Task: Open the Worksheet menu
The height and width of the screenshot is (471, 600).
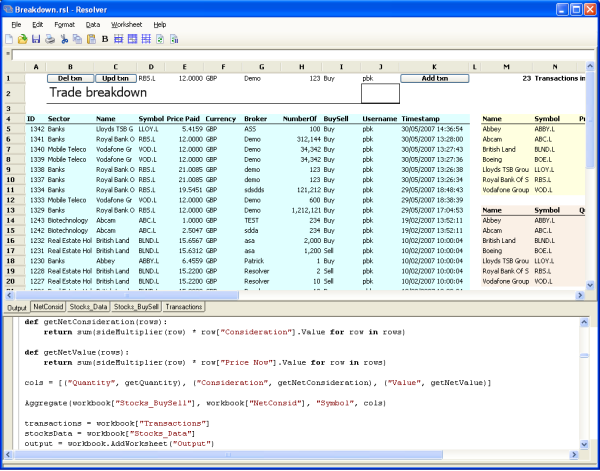Action: [x=128, y=23]
